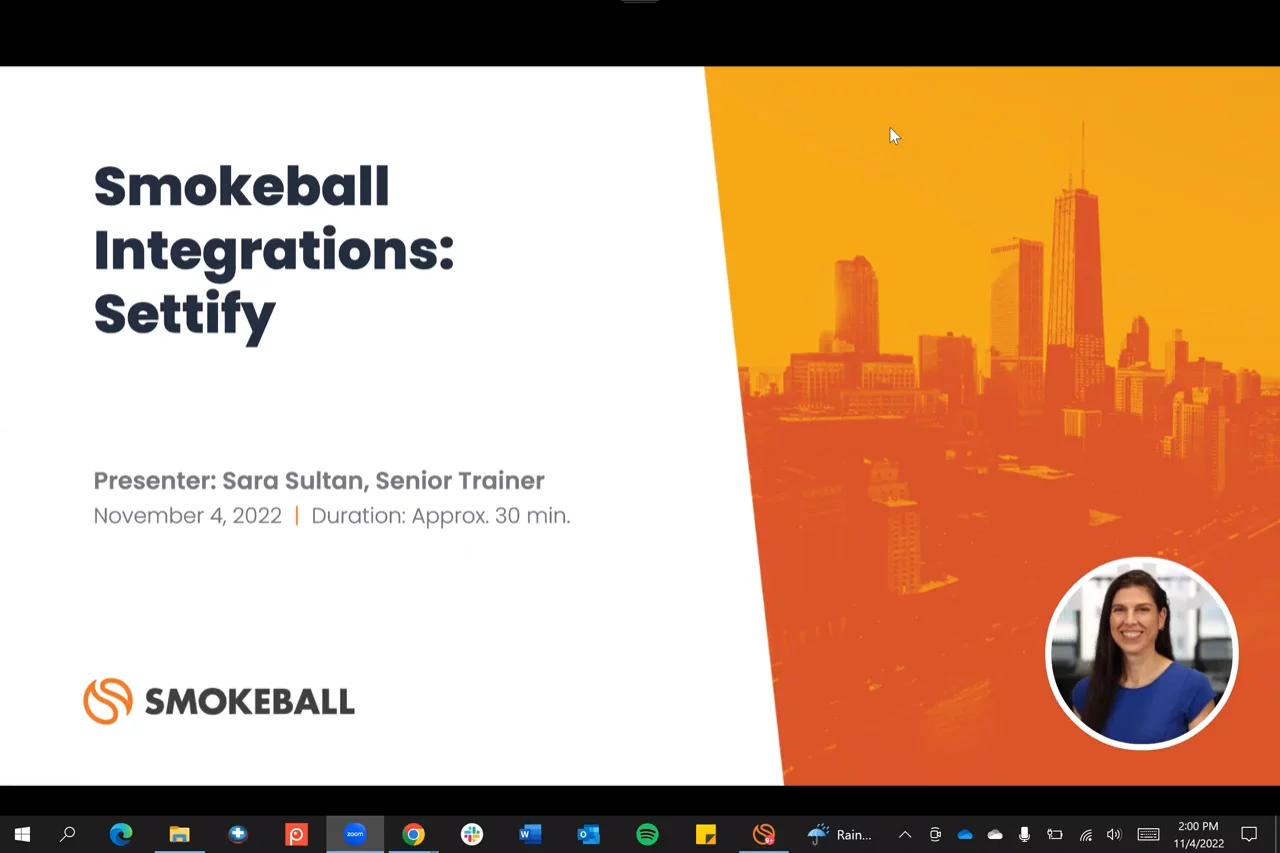The width and height of the screenshot is (1280, 853).
Task: Launch Slack from the taskbar
Action: pos(471,834)
